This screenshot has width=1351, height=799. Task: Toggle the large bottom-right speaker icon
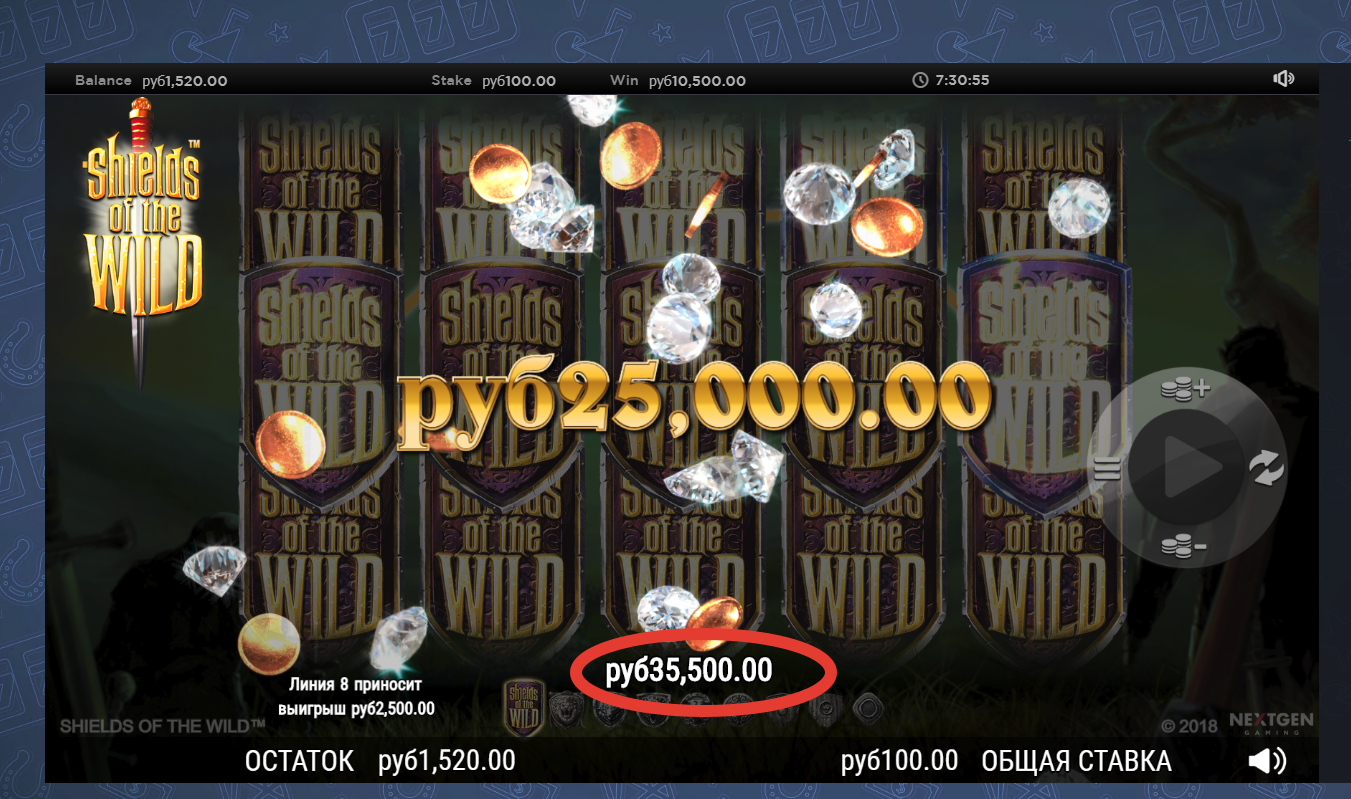pyautogui.click(x=1267, y=762)
